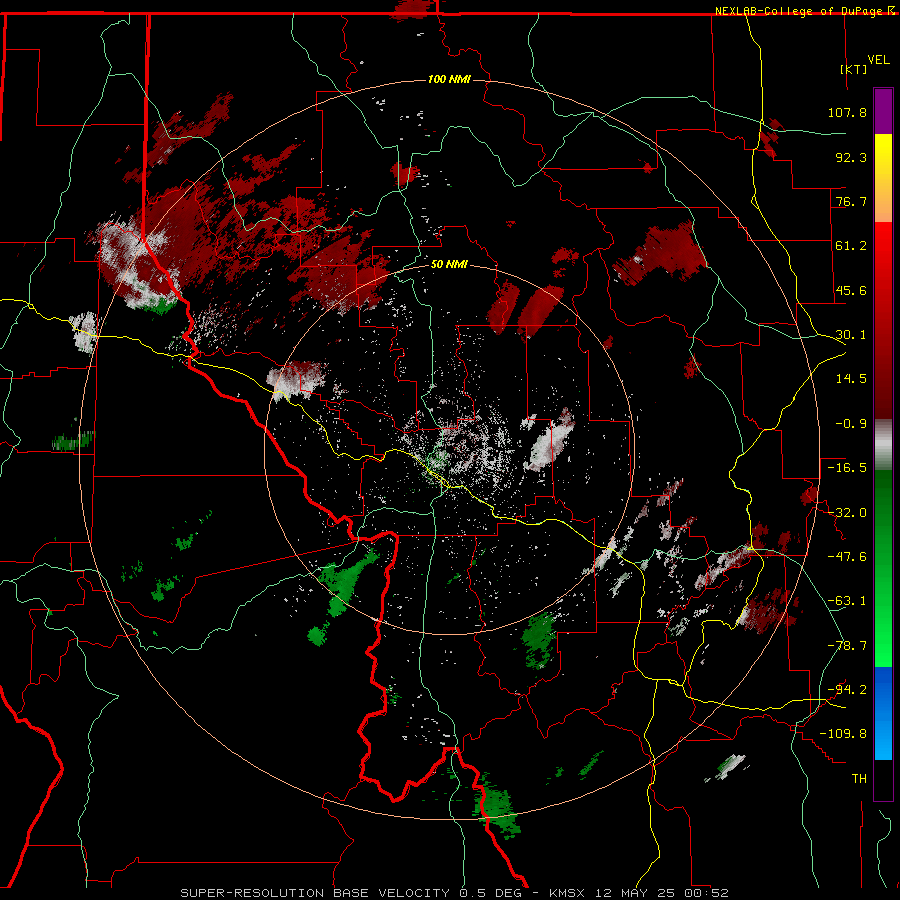Click the VEL legend title
900x900 pixels.
[x=878, y=60]
